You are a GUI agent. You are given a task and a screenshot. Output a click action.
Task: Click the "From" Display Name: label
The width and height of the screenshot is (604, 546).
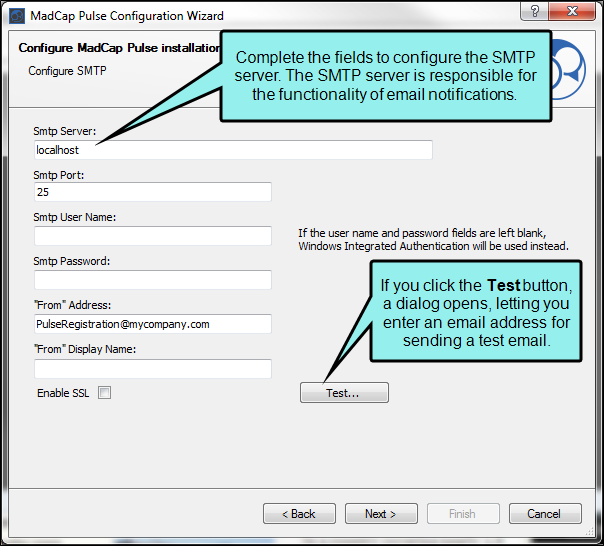pyautogui.click(x=85, y=349)
